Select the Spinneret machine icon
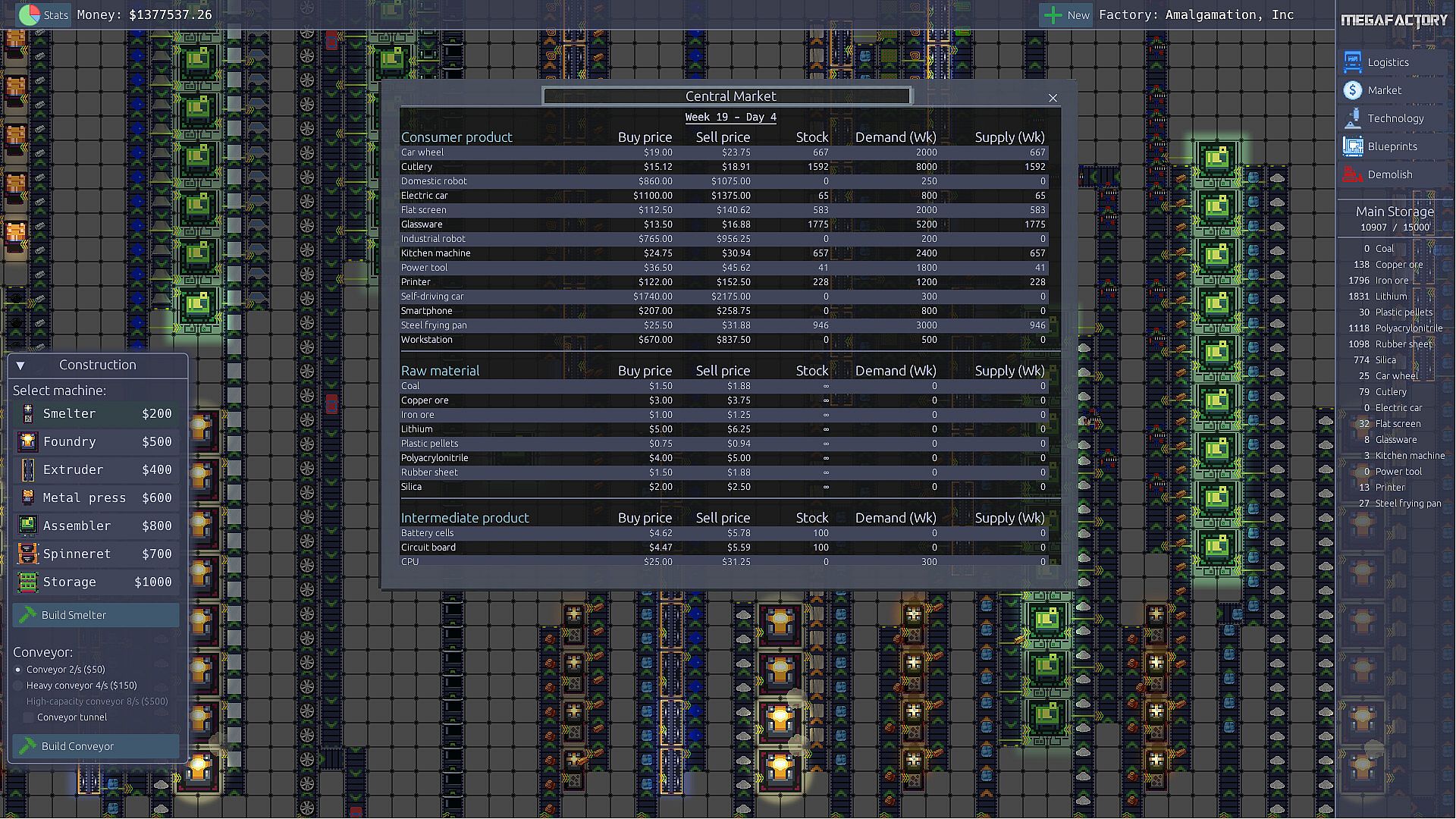The image size is (1456, 819). (28, 554)
